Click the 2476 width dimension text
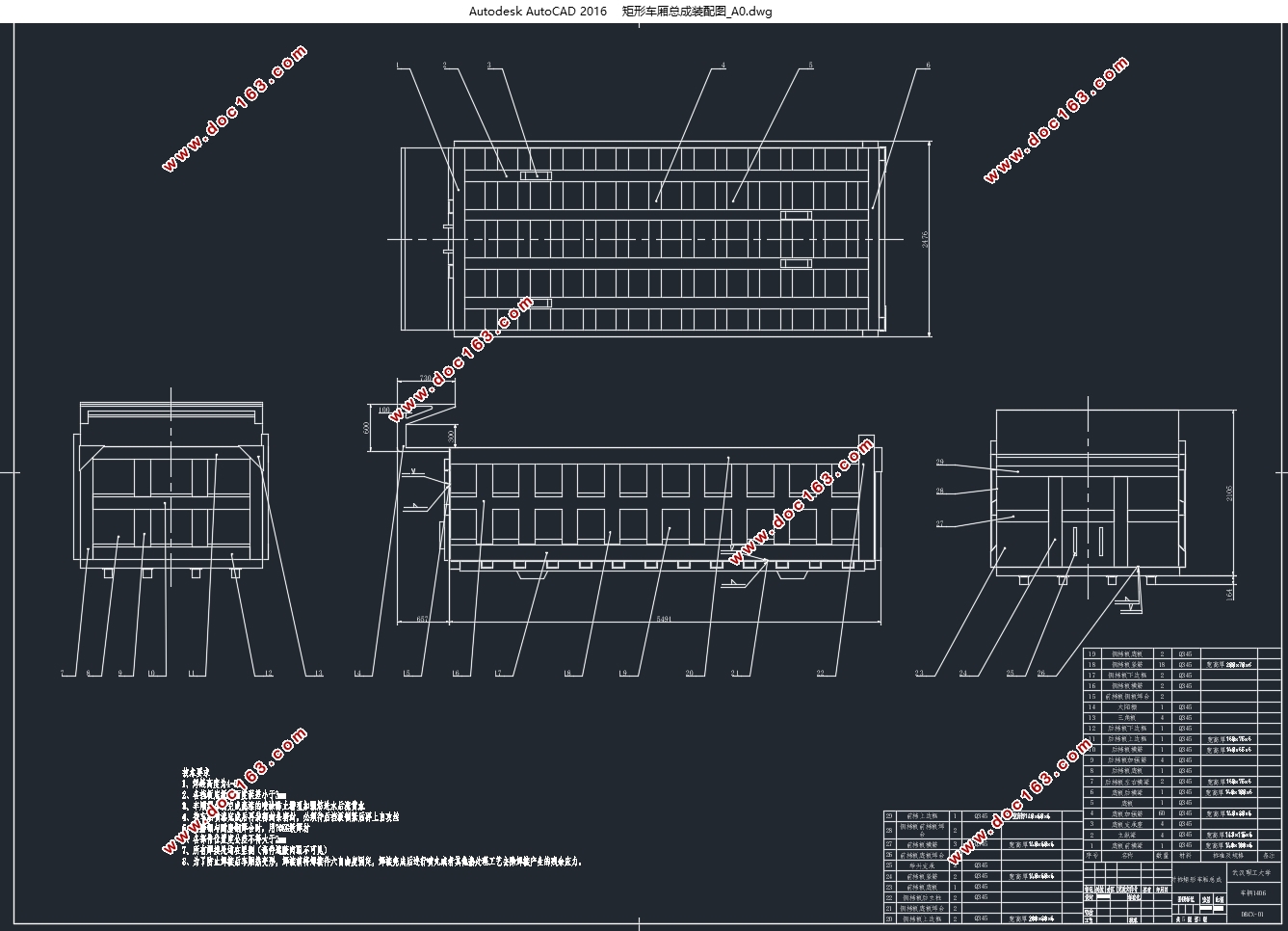Image resolution: width=1288 pixels, height=931 pixels. (926, 239)
